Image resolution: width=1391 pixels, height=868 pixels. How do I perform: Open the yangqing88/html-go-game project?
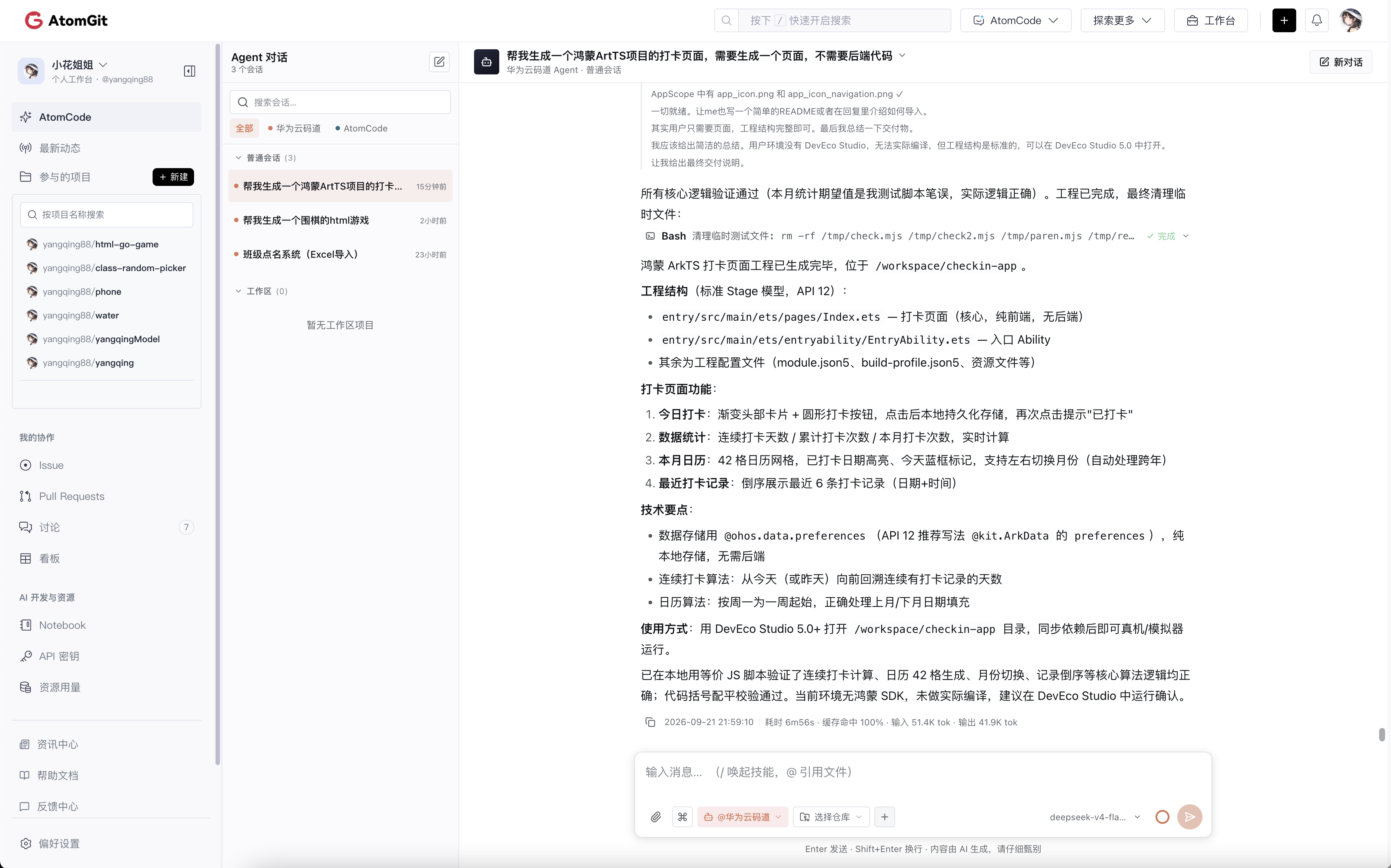[100, 244]
